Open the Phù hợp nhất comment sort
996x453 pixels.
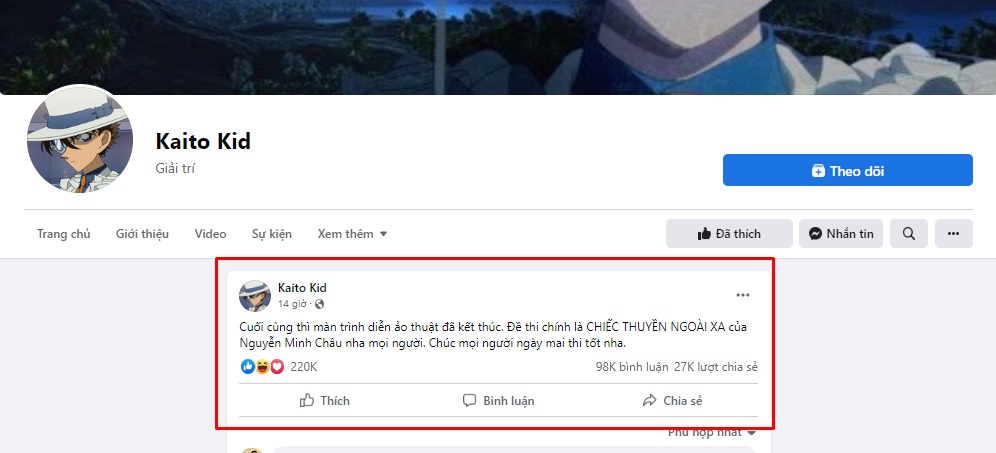click(x=711, y=432)
